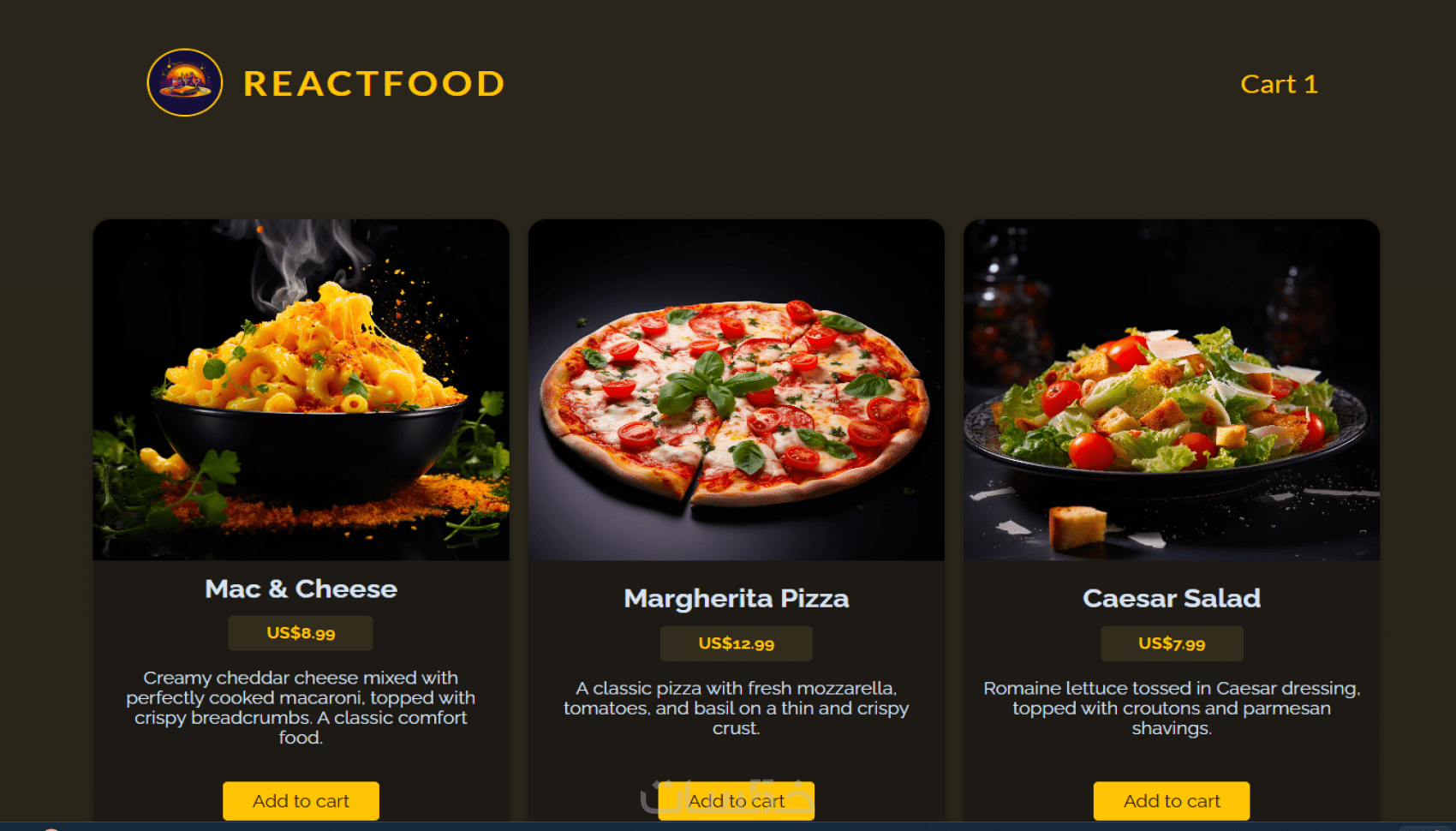Image resolution: width=1456 pixels, height=831 pixels.
Task: Click the US$7.99 price tag
Action: (x=1172, y=643)
